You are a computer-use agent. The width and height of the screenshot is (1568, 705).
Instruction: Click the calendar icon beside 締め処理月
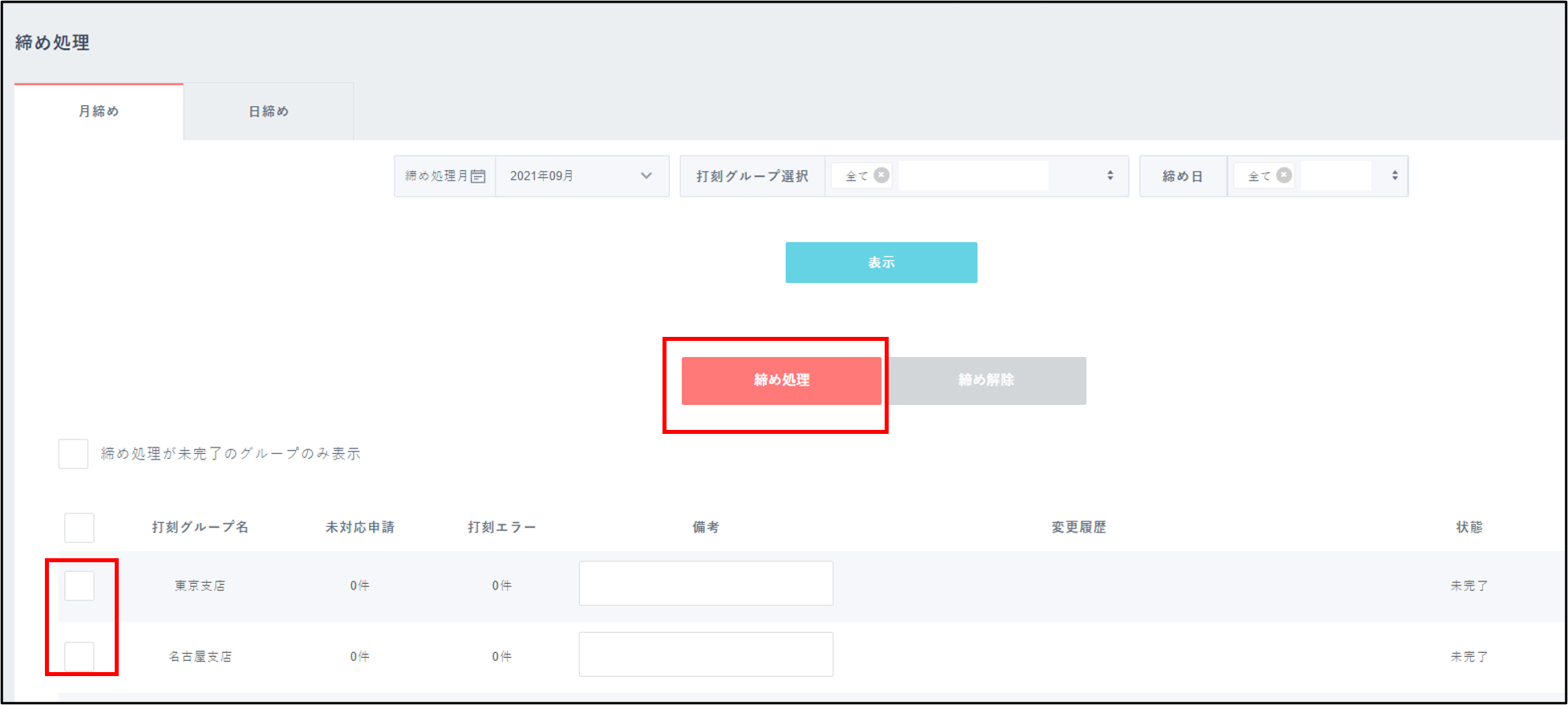click(478, 176)
